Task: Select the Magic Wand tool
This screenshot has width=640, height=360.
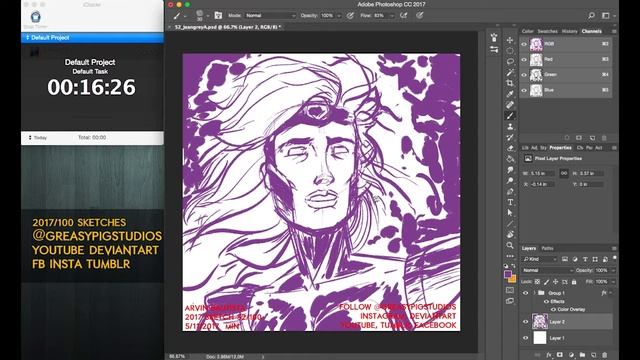Action: pyautogui.click(x=510, y=73)
